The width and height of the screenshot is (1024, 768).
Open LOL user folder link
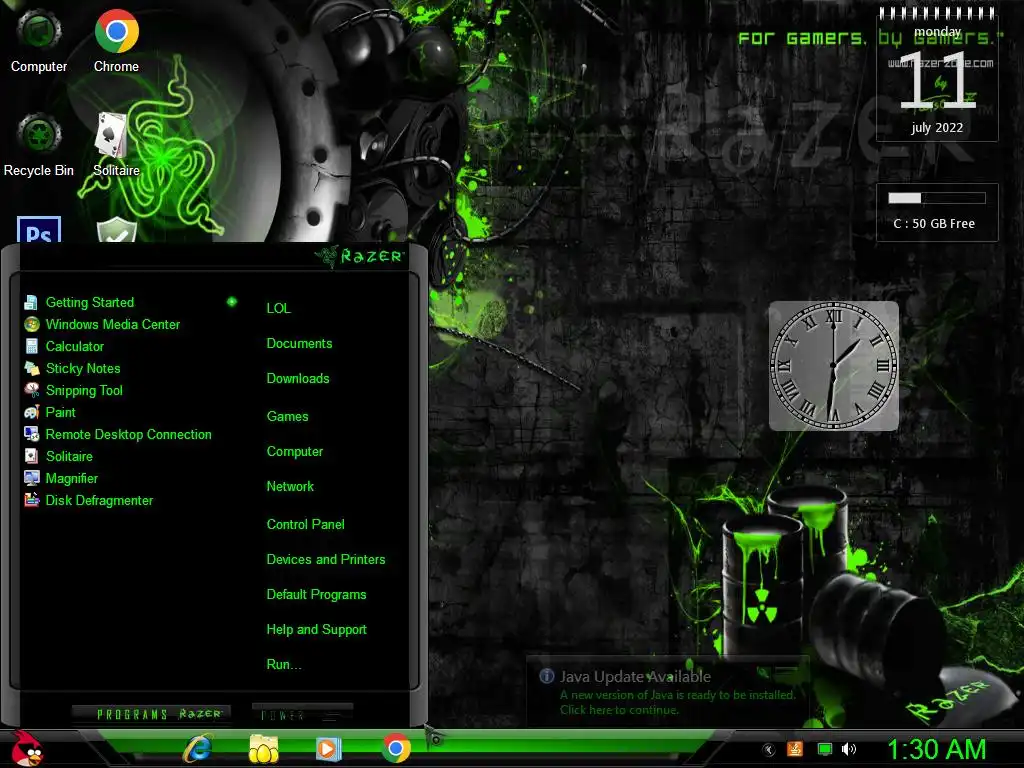coord(278,308)
